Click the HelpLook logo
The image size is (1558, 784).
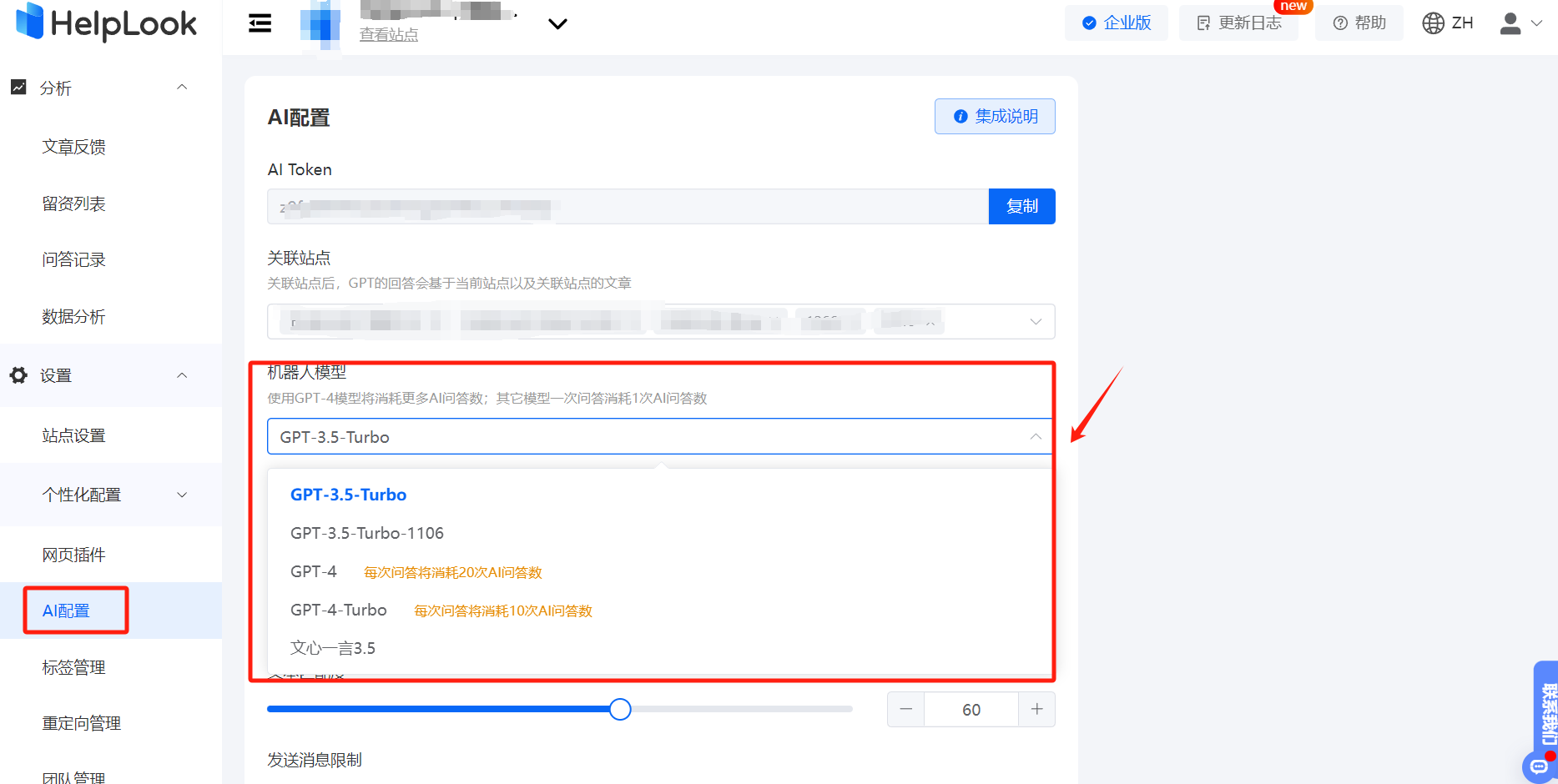pyautogui.click(x=106, y=23)
